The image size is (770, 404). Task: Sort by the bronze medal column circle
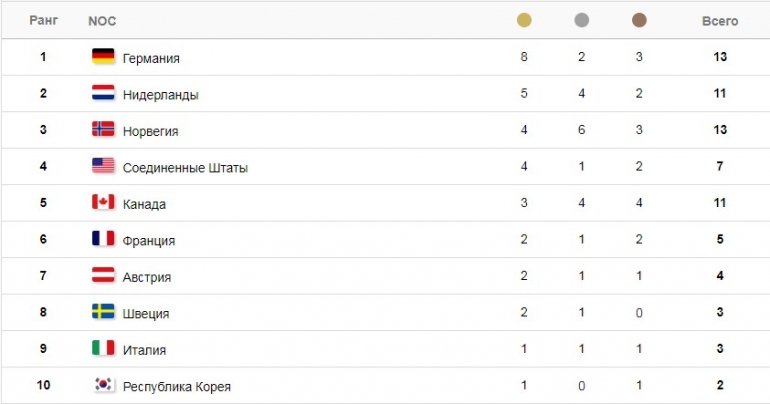(639, 20)
